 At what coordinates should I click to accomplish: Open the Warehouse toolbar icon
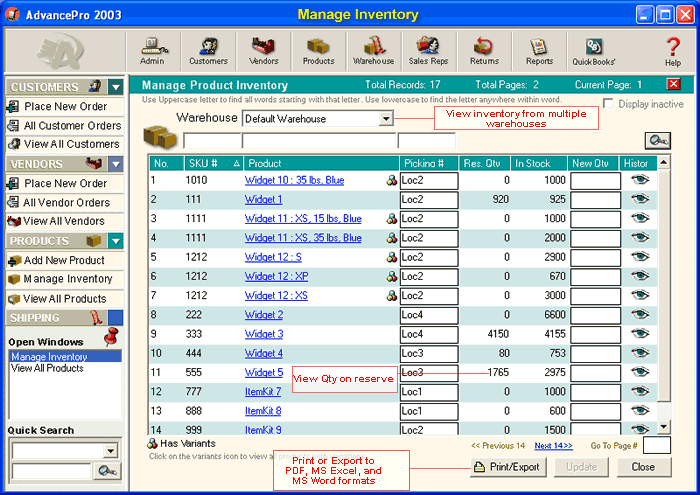[x=374, y=51]
